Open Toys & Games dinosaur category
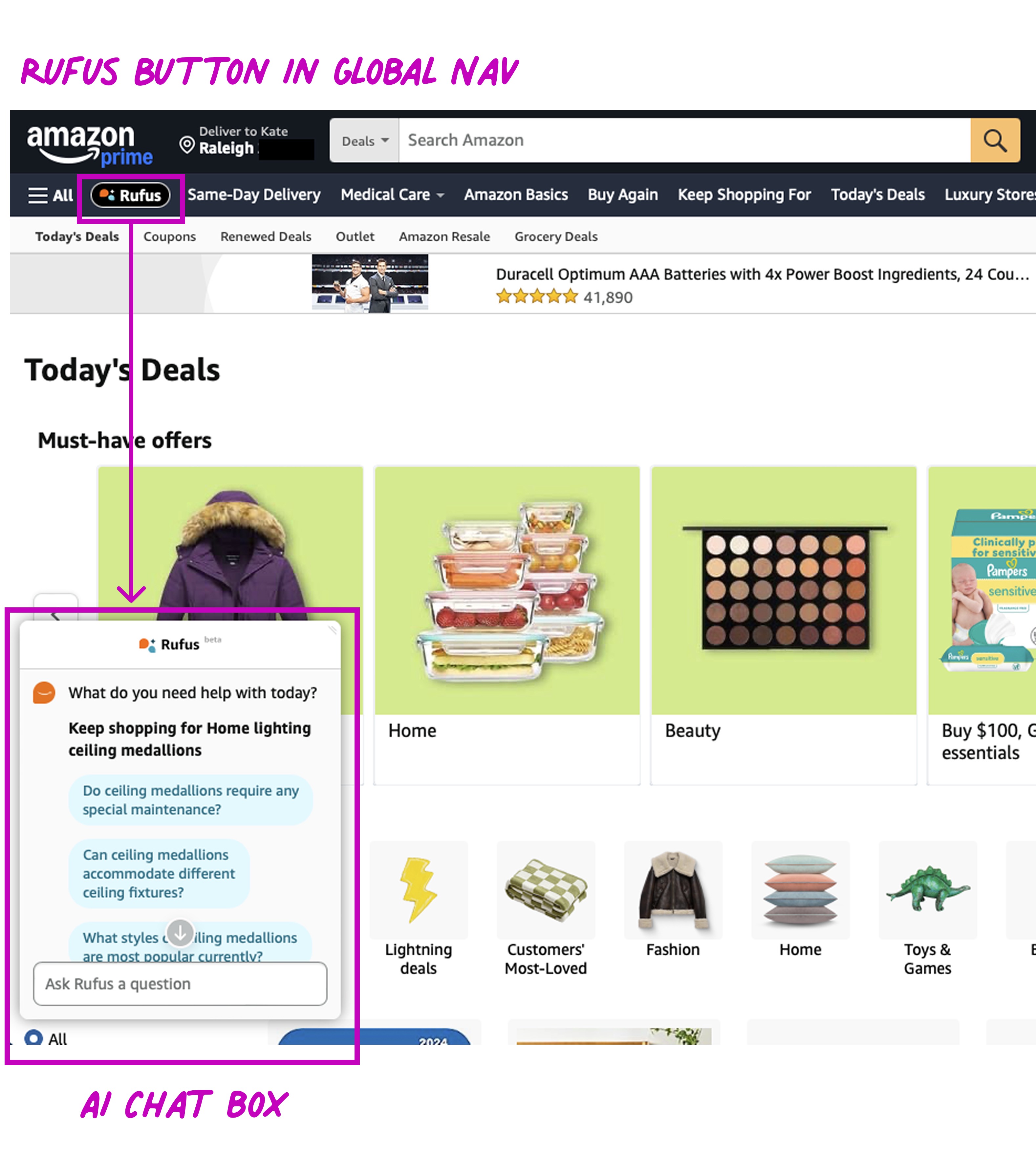The width and height of the screenshot is (1036, 1155). tap(927, 889)
